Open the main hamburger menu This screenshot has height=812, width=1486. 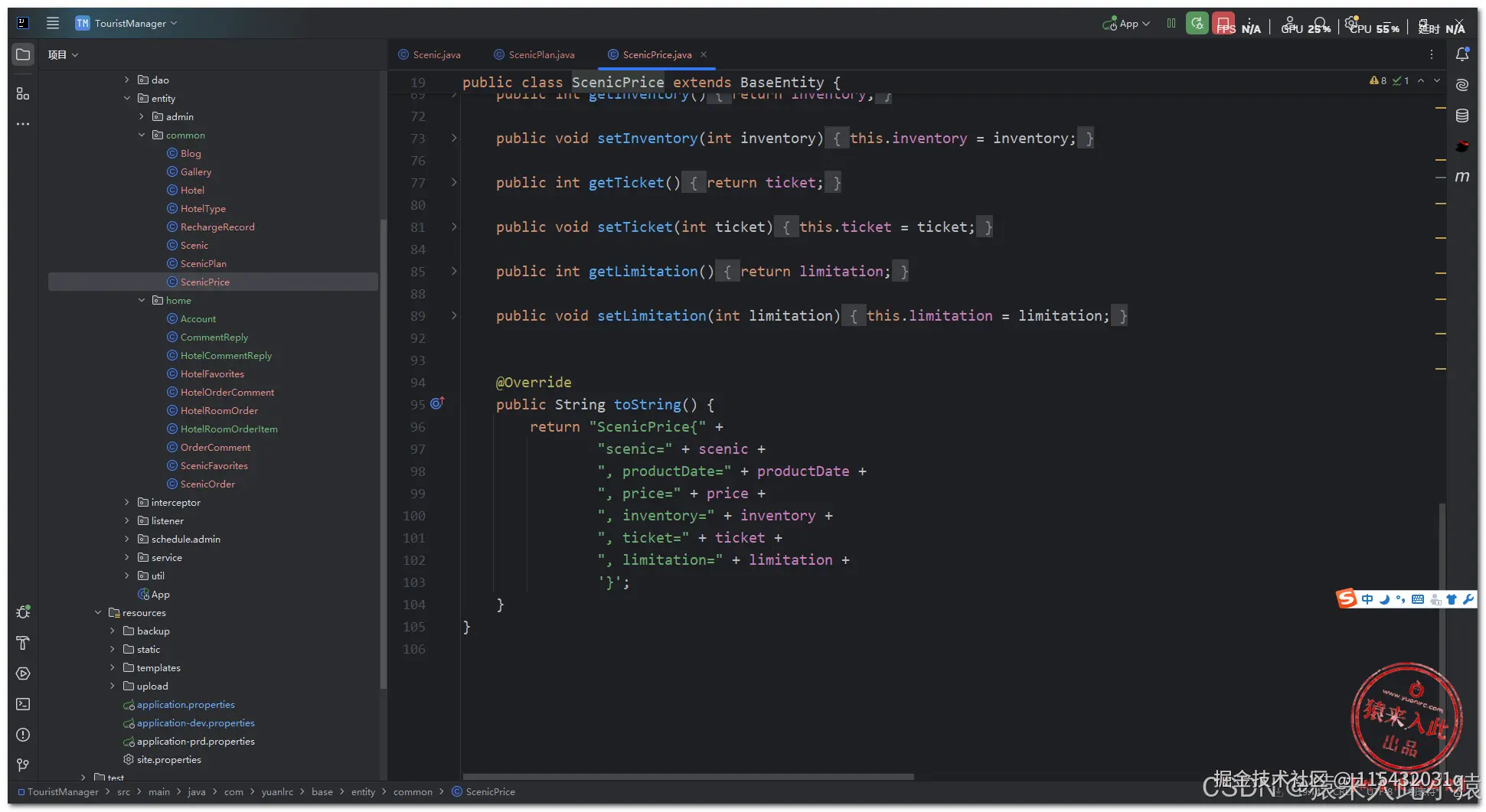(53, 23)
